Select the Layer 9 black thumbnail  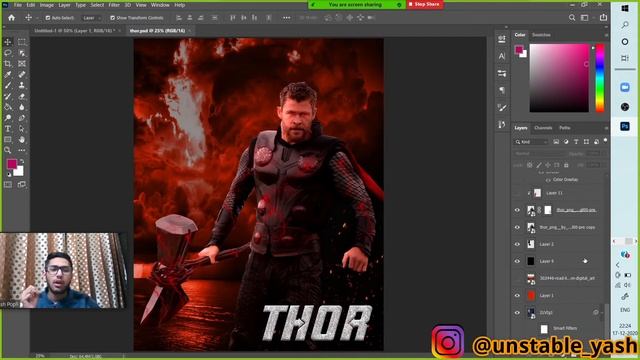click(531, 261)
